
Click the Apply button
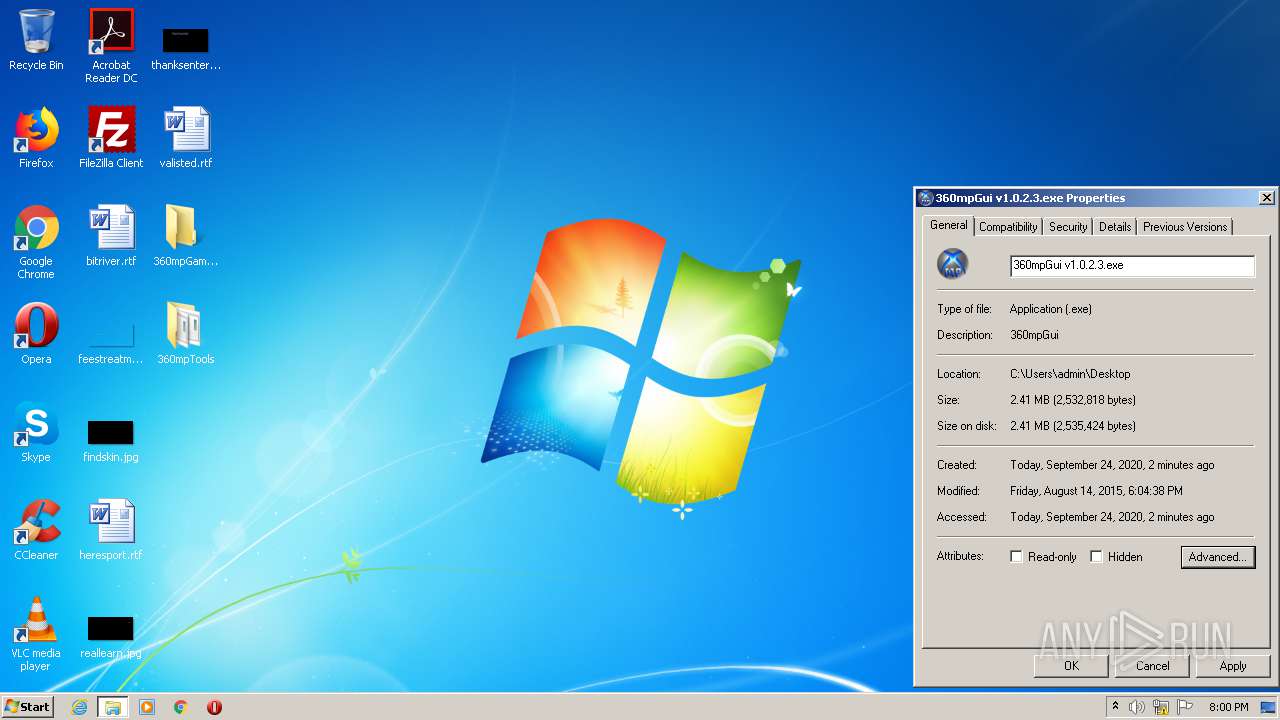coord(1233,666)
